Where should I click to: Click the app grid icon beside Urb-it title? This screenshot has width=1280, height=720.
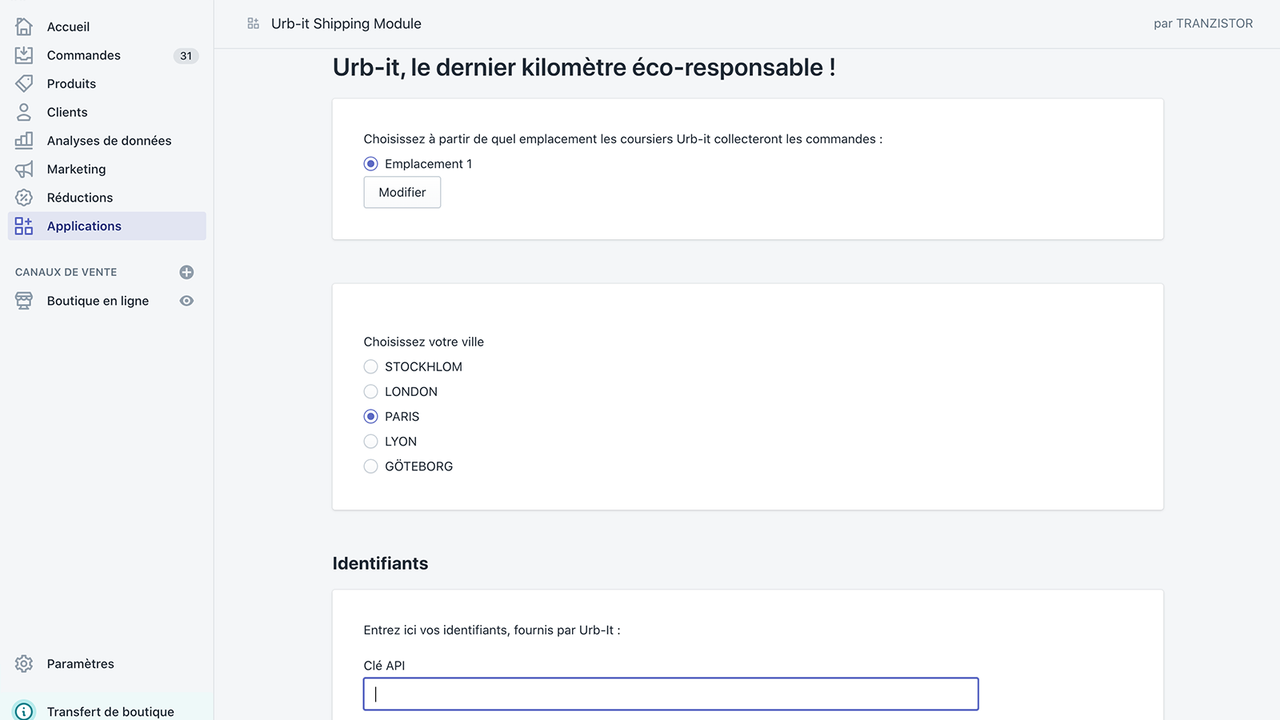tap(254, 23)
